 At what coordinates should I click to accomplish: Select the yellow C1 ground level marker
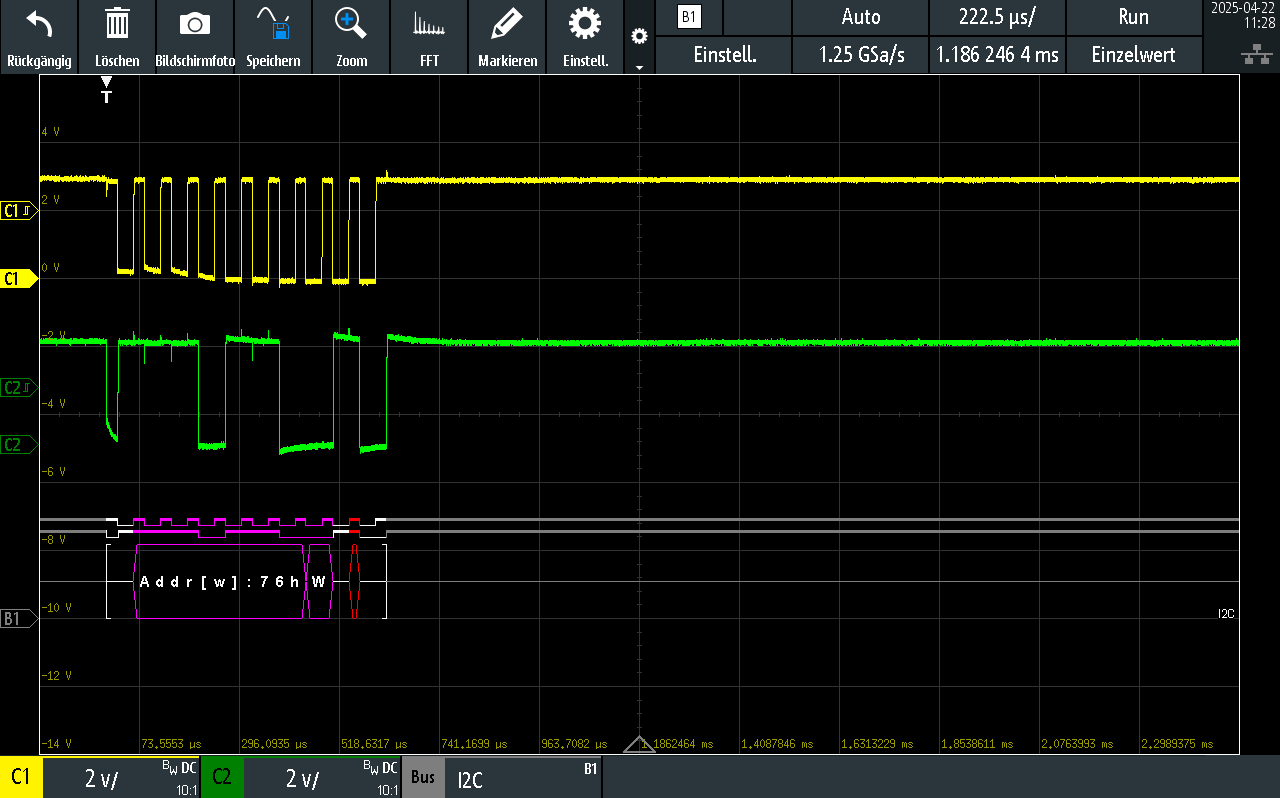[19, 279]
